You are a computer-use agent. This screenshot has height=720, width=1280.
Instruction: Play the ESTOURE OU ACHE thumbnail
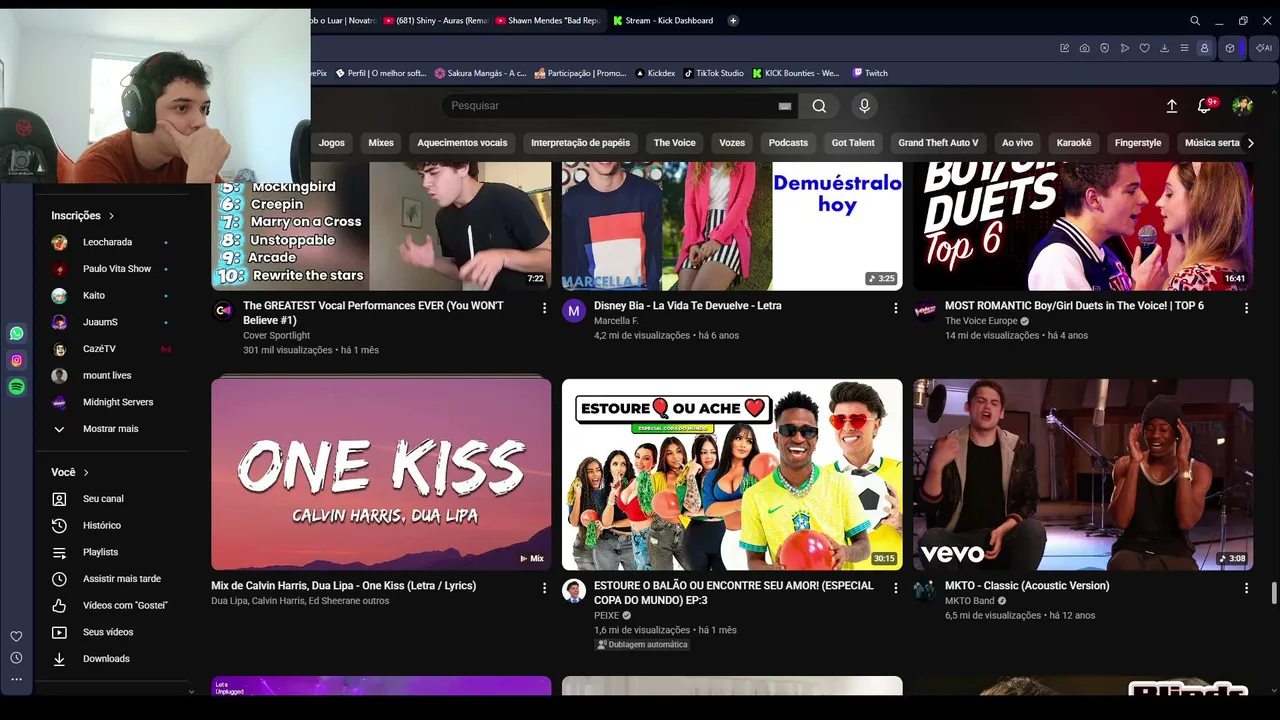[x=732, y=474]
